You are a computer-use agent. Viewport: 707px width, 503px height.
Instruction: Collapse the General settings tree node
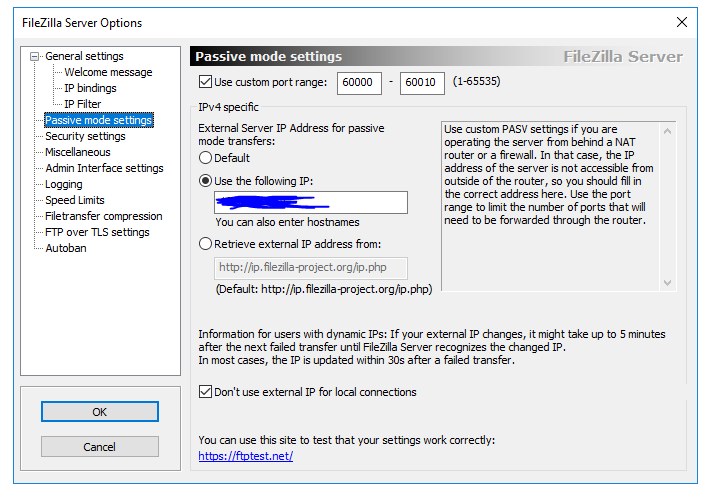pyautogui.click(x=34, y=57)
